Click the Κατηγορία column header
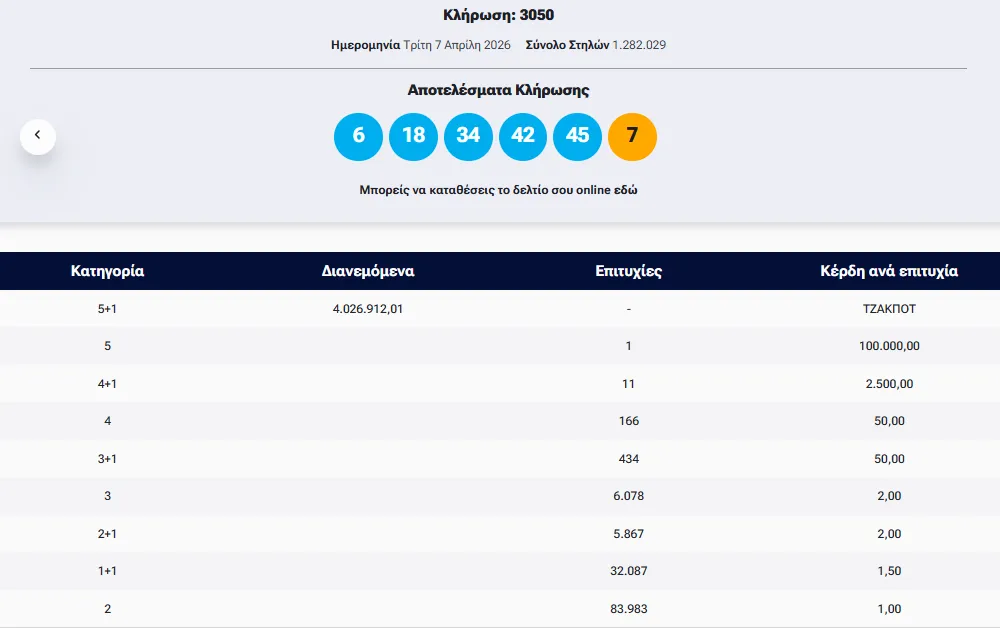 pos(107,271)
